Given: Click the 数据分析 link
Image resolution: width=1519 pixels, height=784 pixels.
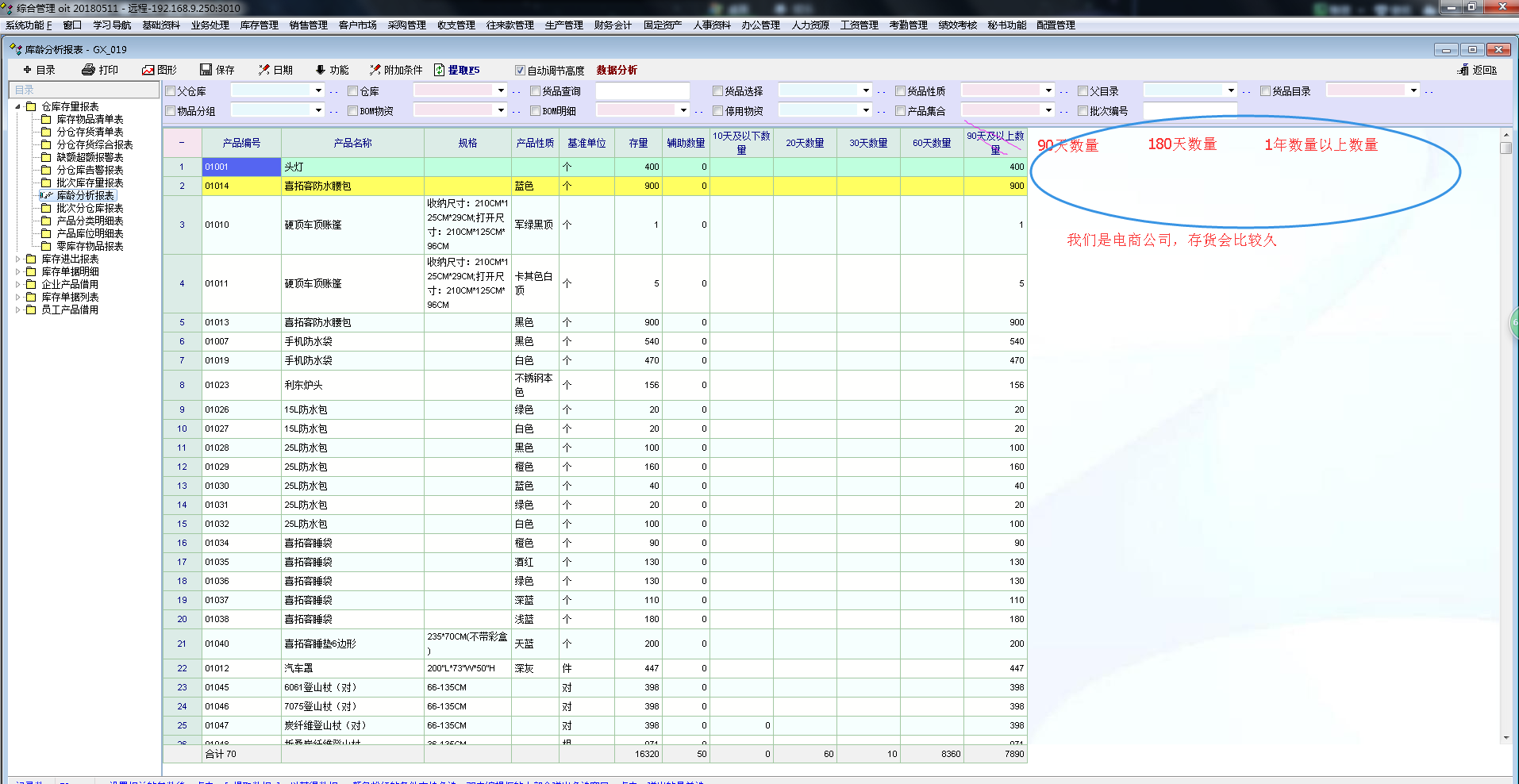Looking at the screenshot, I should pyautogui.click(x=617, y=70).
